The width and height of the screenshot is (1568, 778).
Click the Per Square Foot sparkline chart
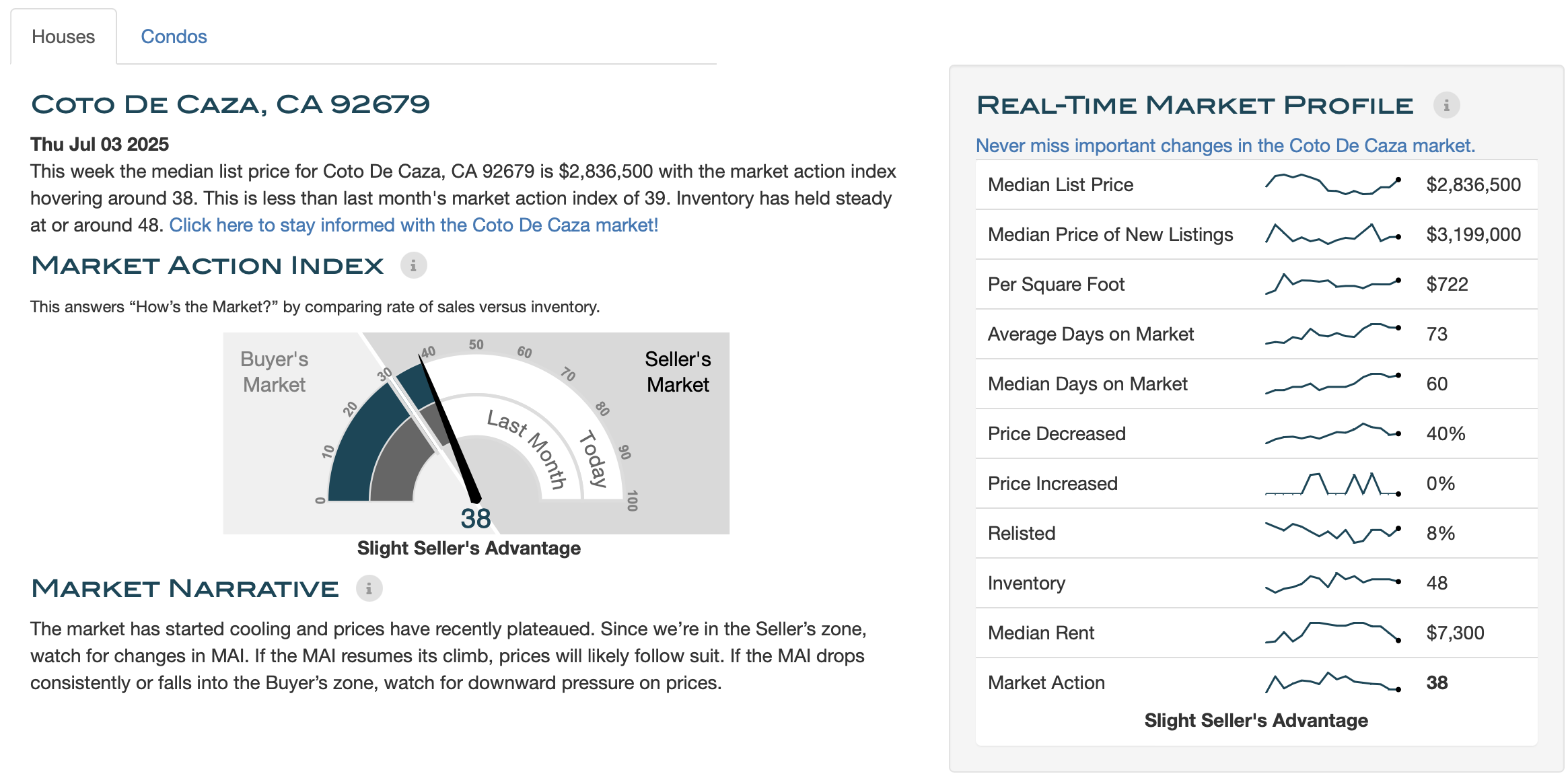click(1333, 284)
